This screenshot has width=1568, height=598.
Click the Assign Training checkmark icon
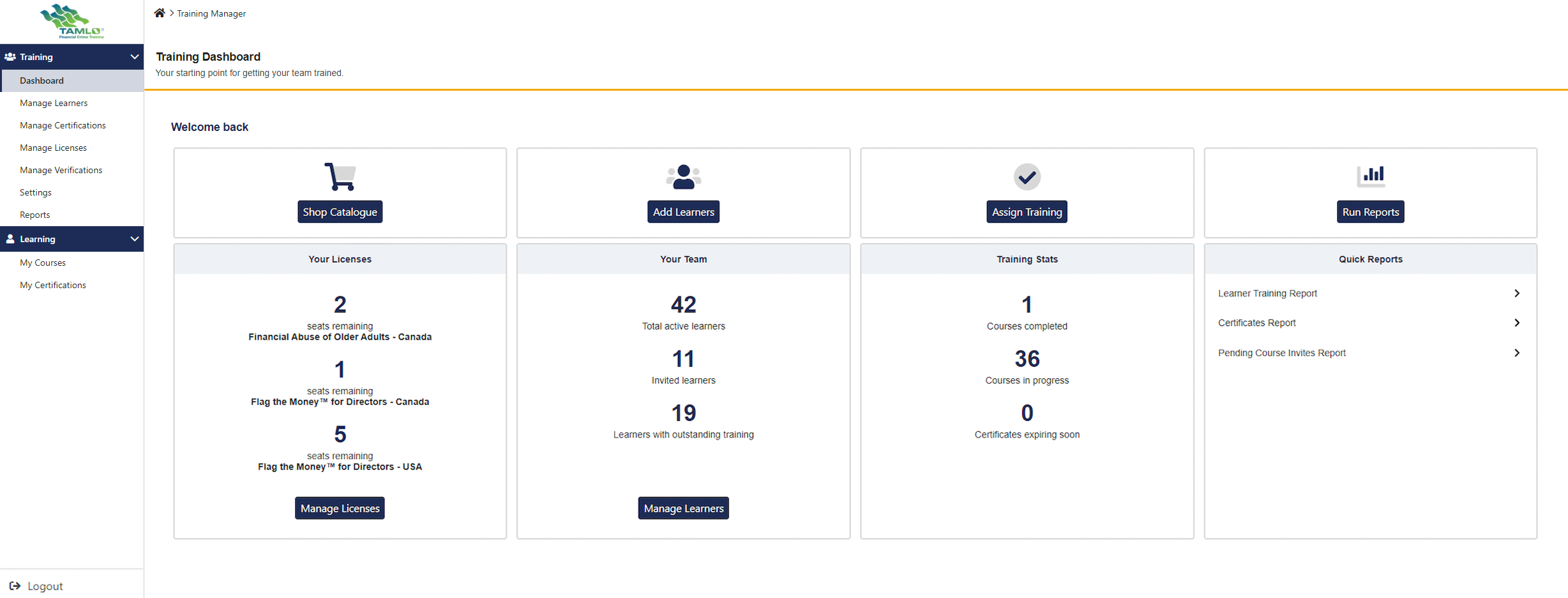click(1026, 176)
